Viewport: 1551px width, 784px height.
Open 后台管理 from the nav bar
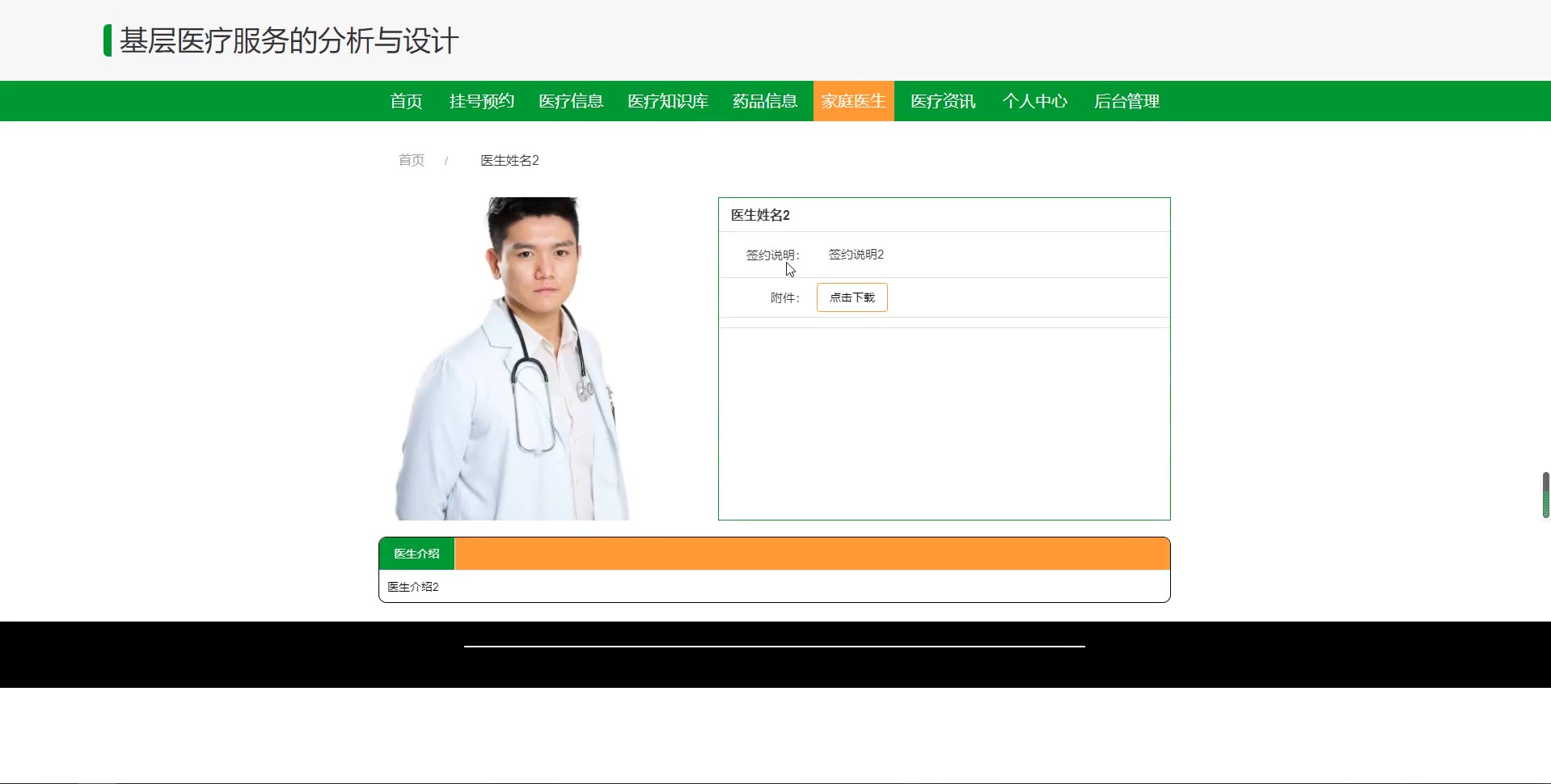tap(1126, 101)
